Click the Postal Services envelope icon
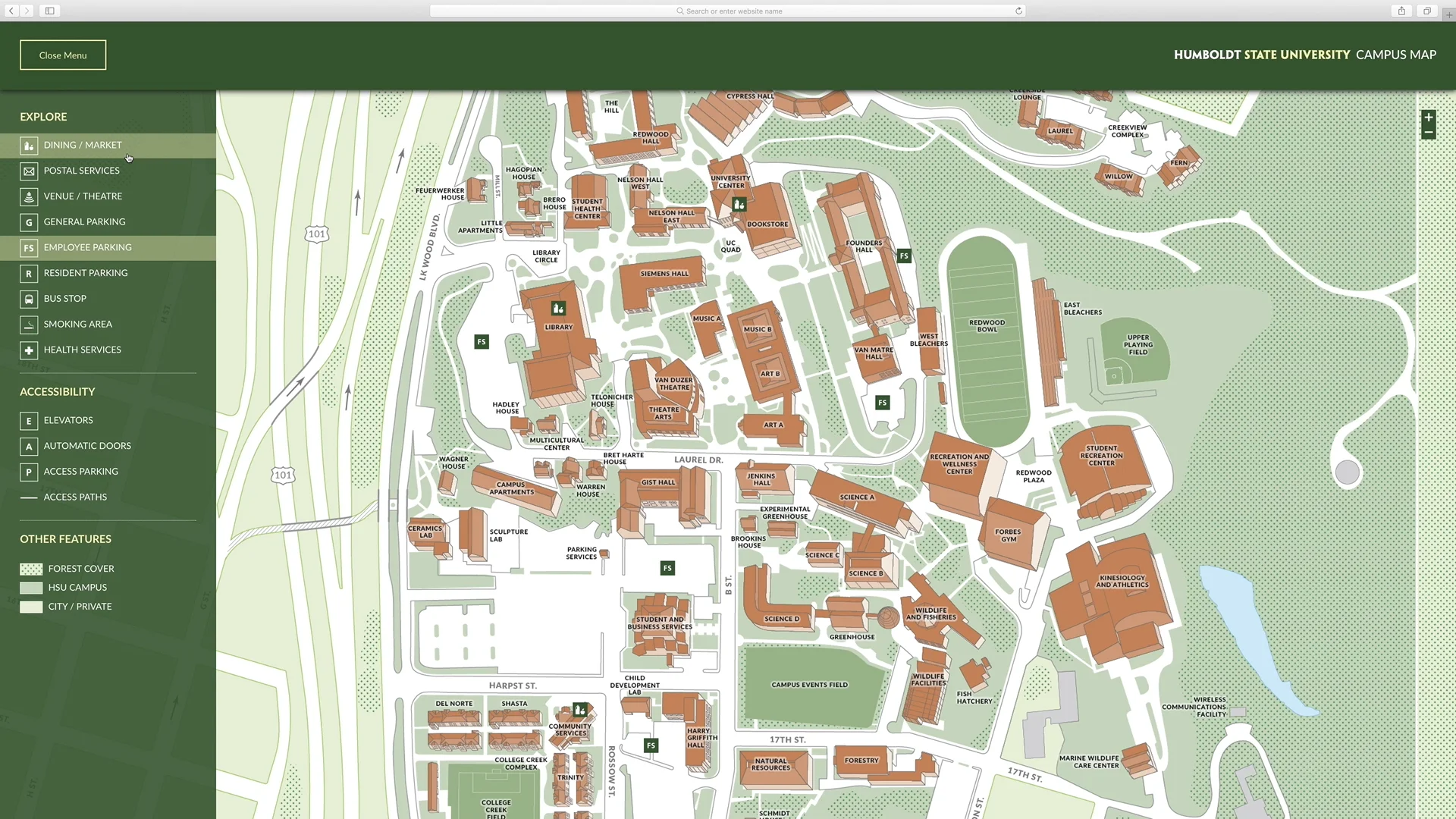 pos(29,171)
